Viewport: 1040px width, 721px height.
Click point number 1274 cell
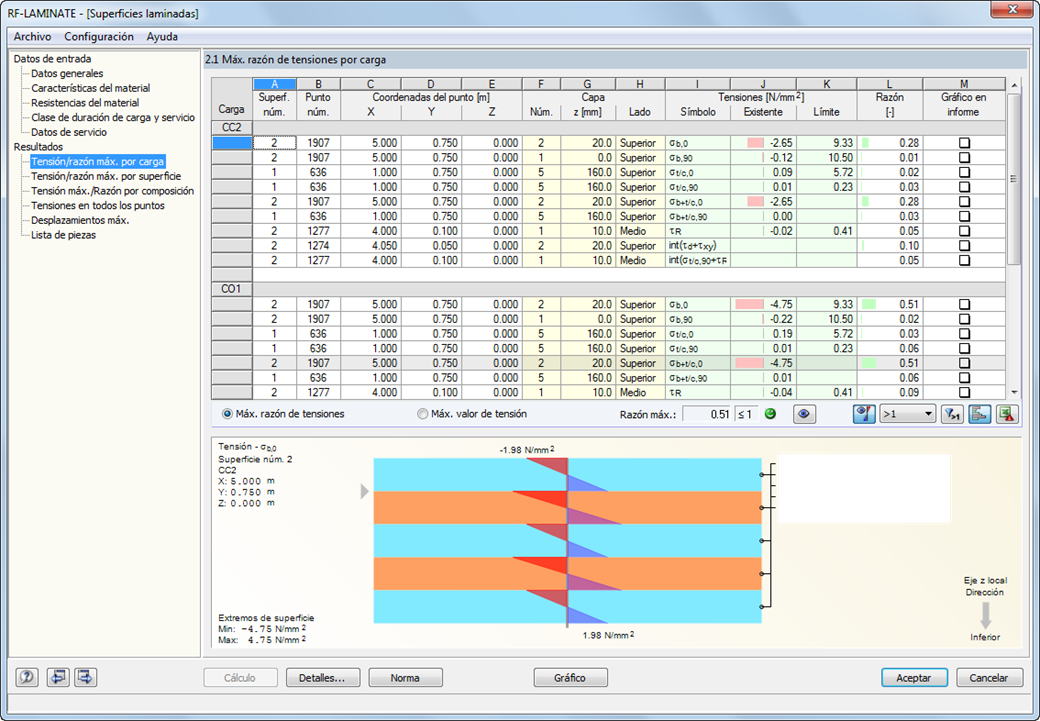tap(318, 245)
